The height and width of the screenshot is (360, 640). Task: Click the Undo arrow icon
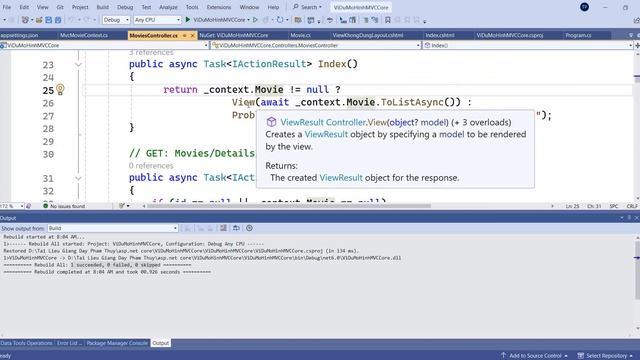pyautogui.click(x=71, y=20)
